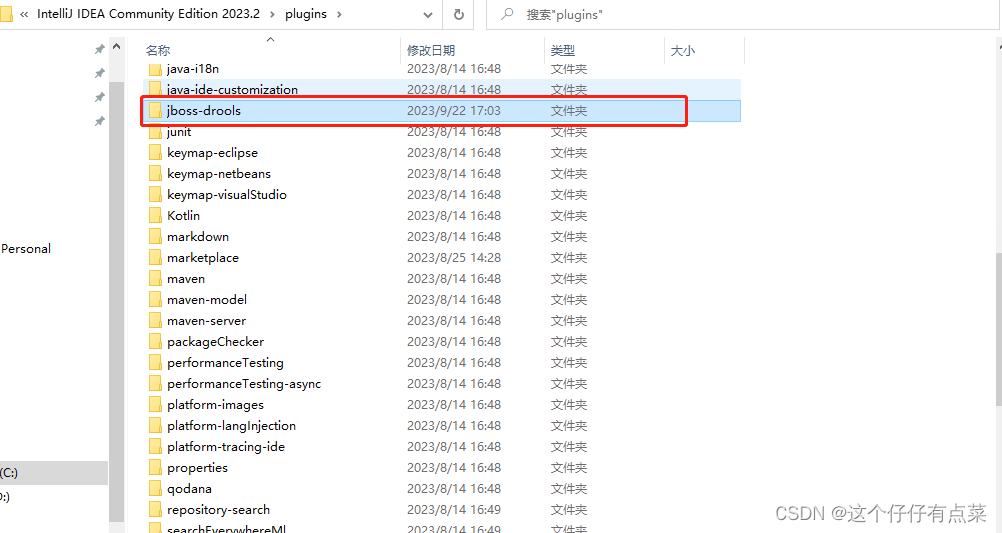Click the performanceTesting-async folder icon

(x=155, y=384)
